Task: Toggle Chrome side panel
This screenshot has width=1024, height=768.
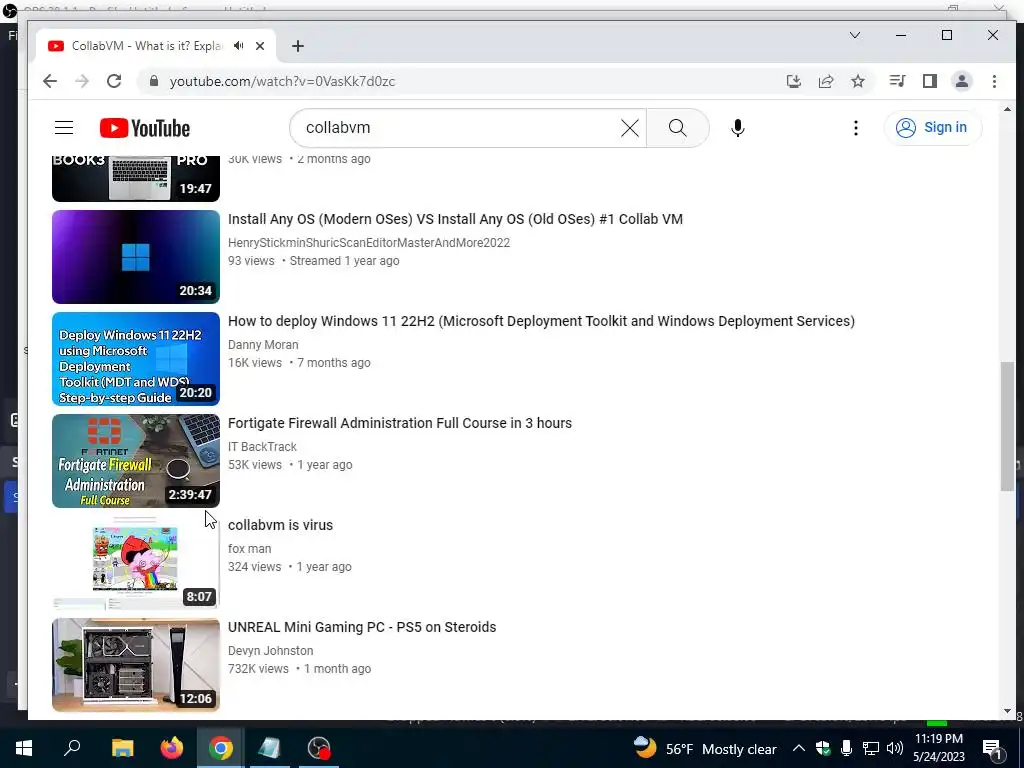Action: [x=930, y=81]
